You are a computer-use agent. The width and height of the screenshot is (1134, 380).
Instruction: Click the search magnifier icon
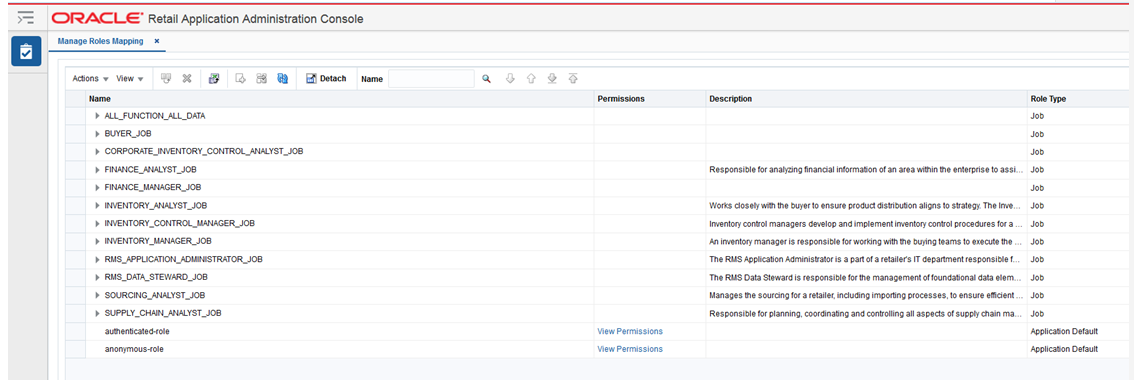[487, 79]
